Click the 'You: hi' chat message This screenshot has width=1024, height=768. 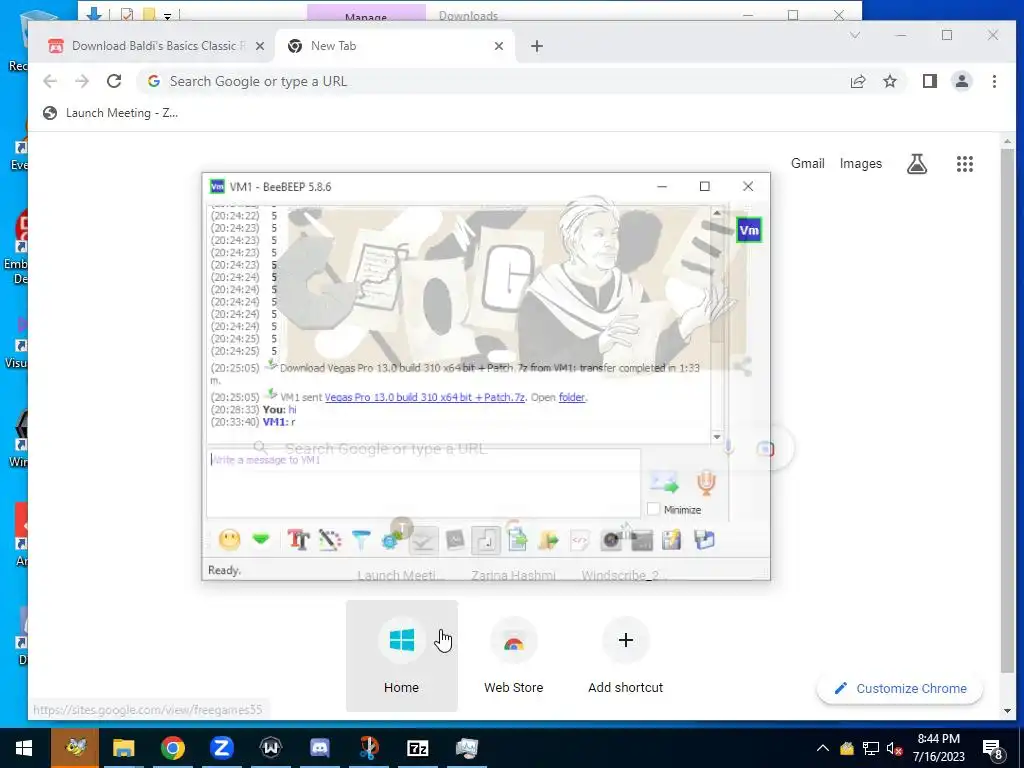[x=280, y=409]
